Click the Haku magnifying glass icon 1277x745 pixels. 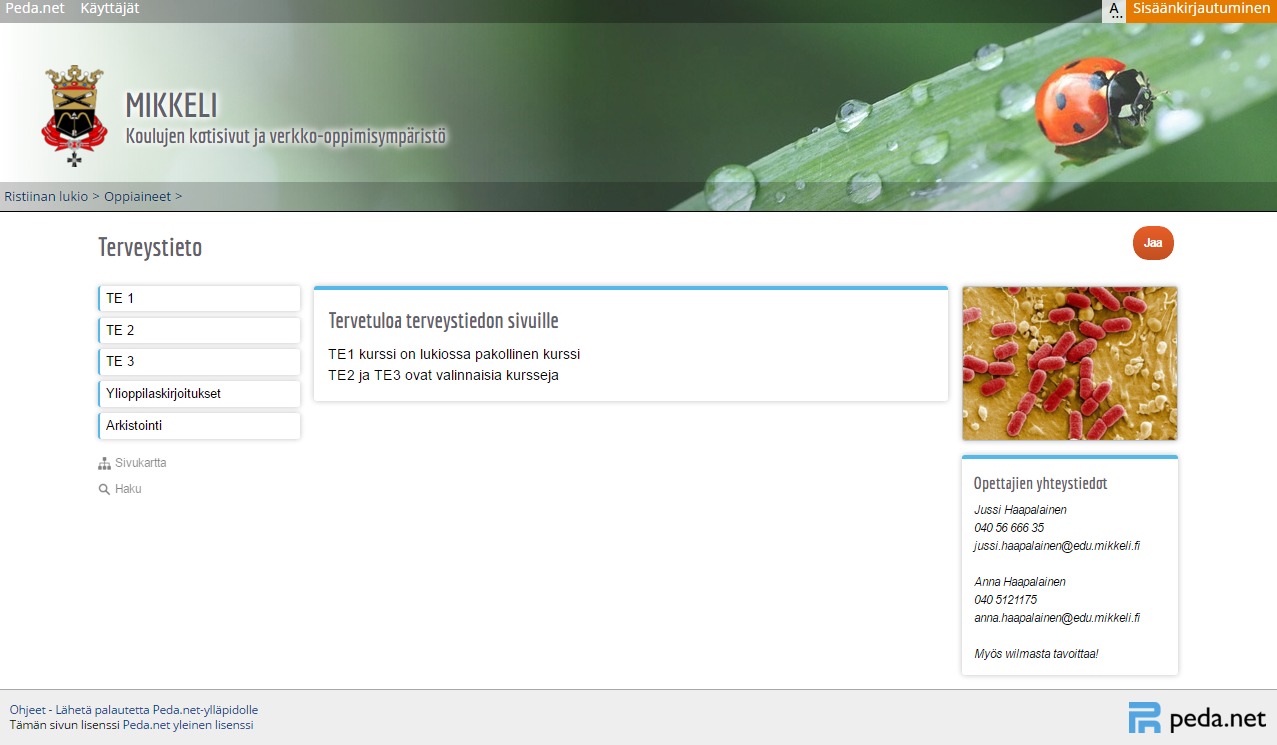tap(104, 490)
